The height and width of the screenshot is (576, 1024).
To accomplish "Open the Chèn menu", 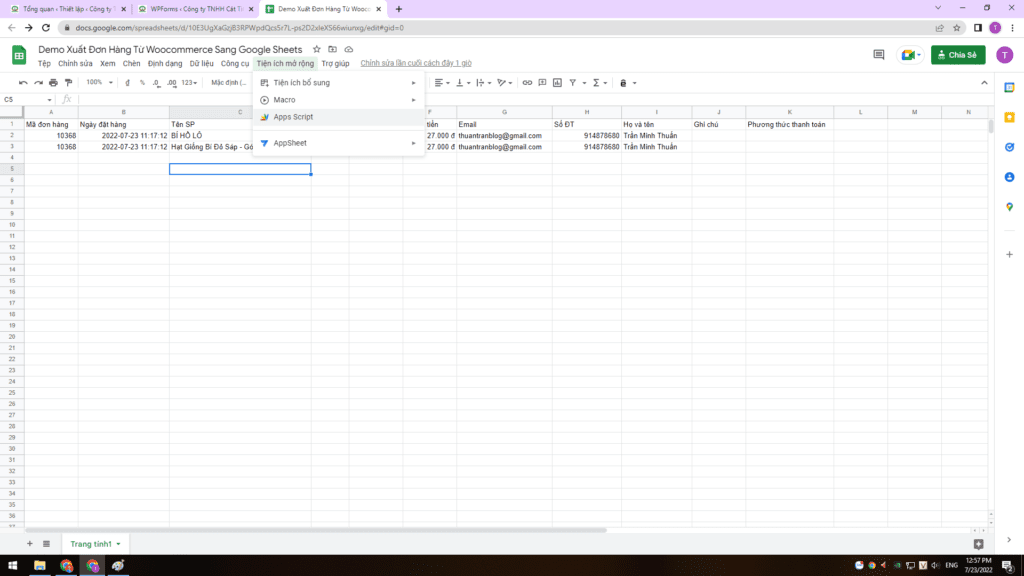I will [131, 63].
